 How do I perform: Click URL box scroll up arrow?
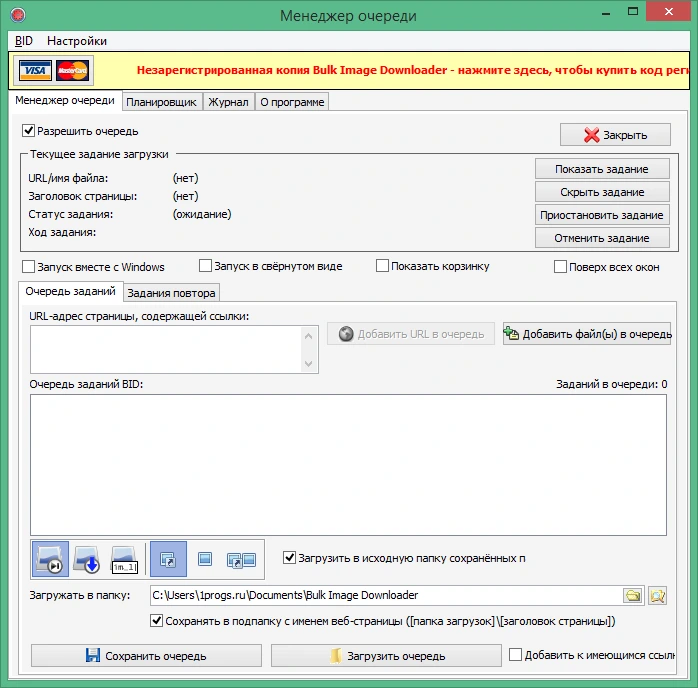(308, 336)
